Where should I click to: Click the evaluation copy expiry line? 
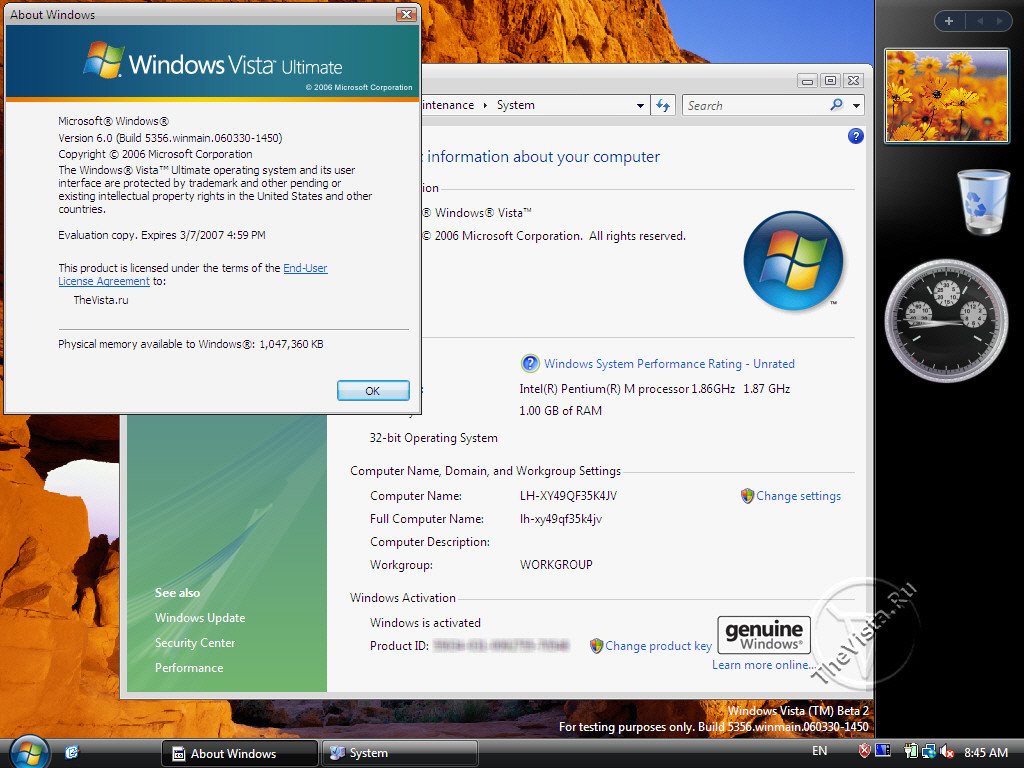[162, 234]
